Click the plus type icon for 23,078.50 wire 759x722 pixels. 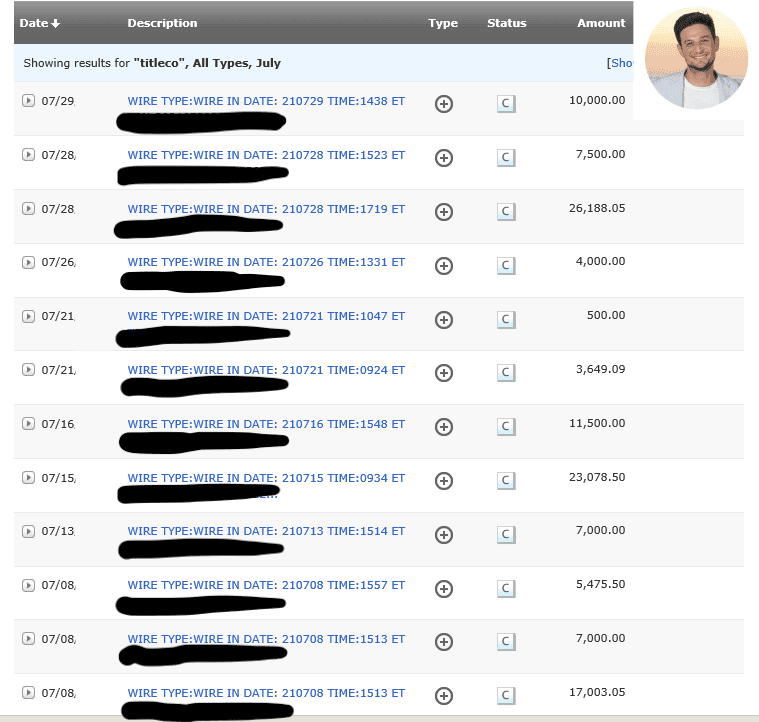444,481
